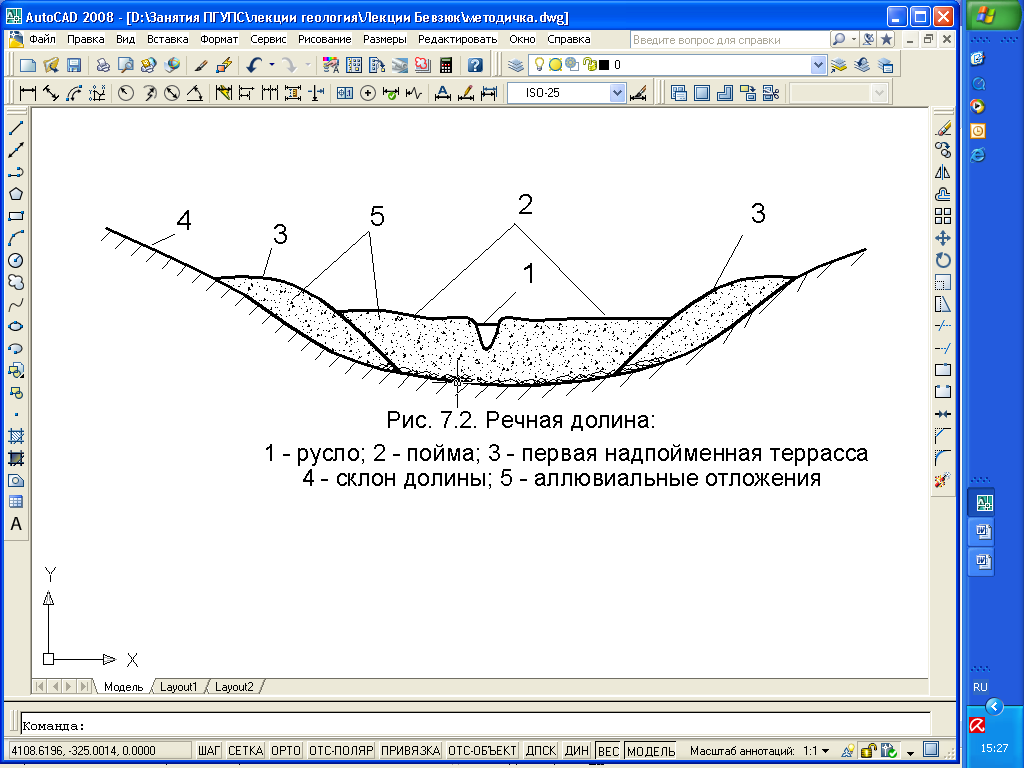Click the Explode tool
Viewport: 1024px width, 768px height.
[x=942, y=480]
